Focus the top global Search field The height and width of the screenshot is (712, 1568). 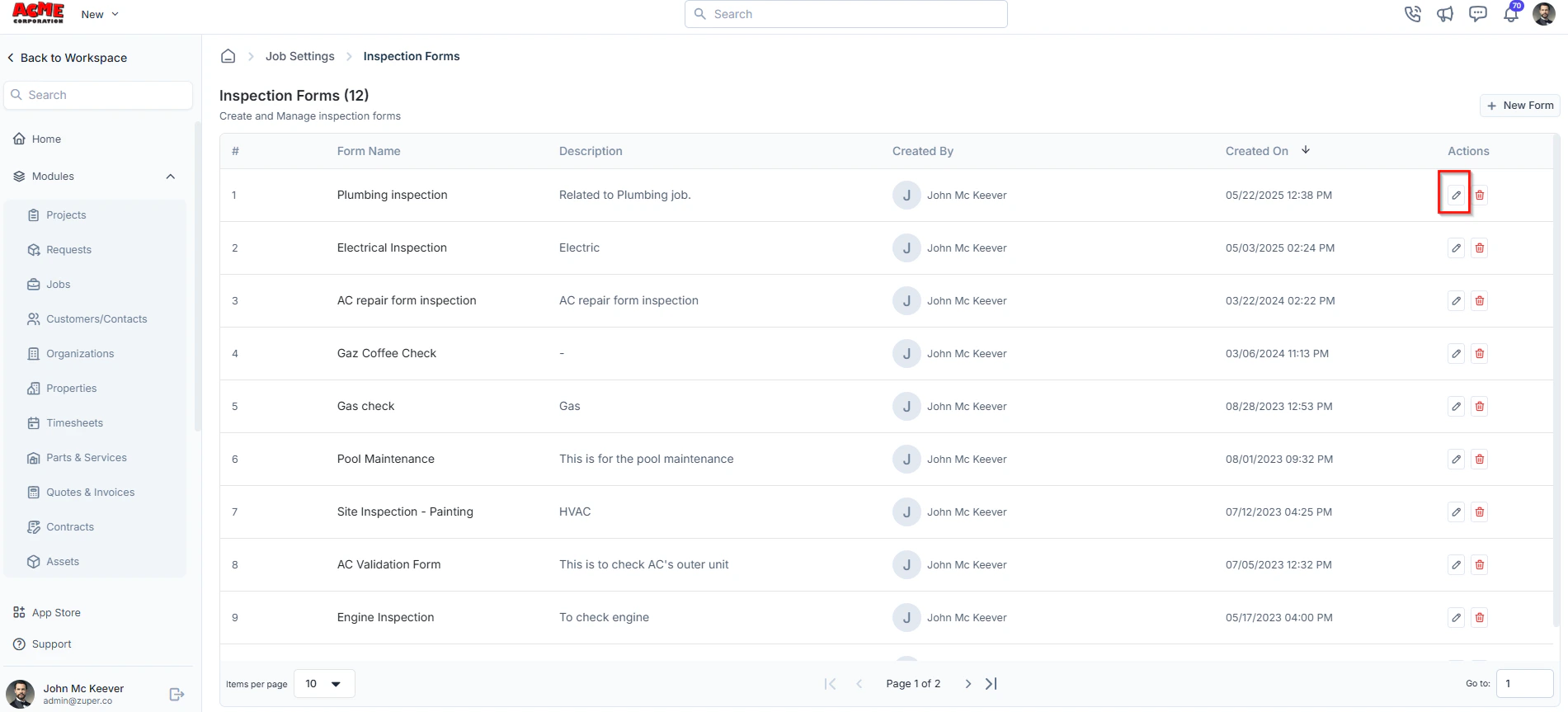pos(845,14)
